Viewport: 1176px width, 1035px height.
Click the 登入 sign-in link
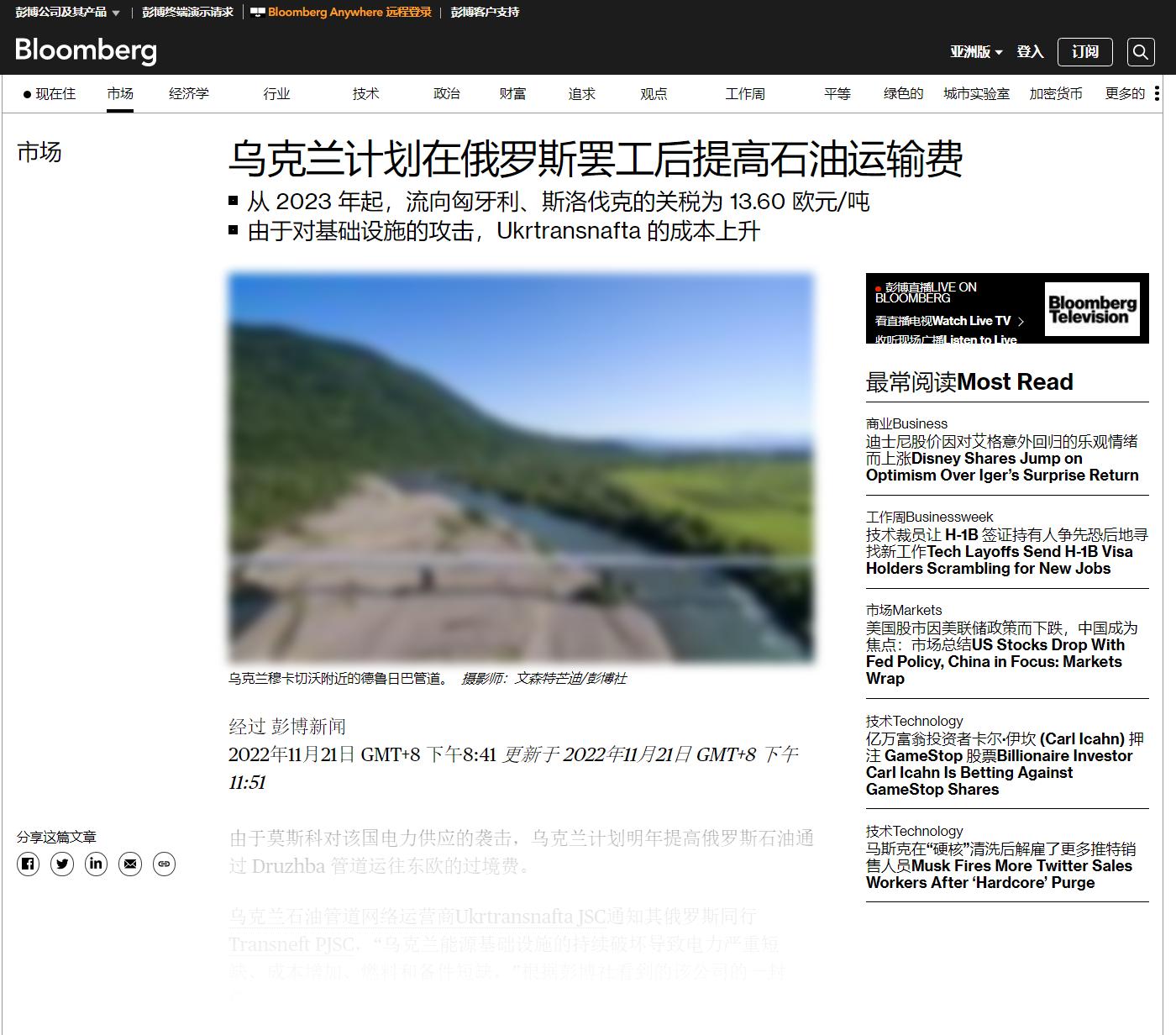click(1031, 52)
